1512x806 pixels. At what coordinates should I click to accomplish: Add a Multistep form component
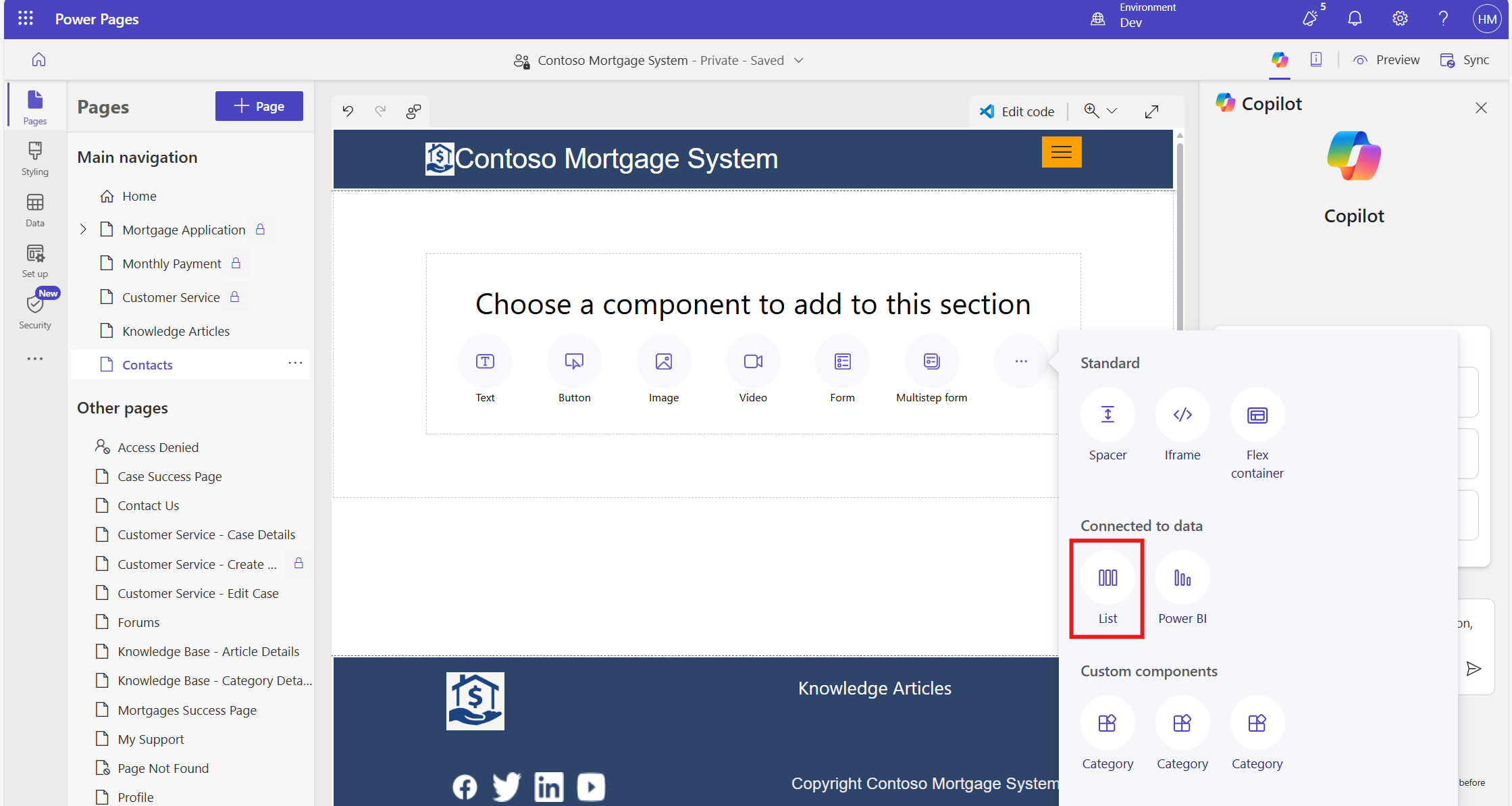(931, 361)
